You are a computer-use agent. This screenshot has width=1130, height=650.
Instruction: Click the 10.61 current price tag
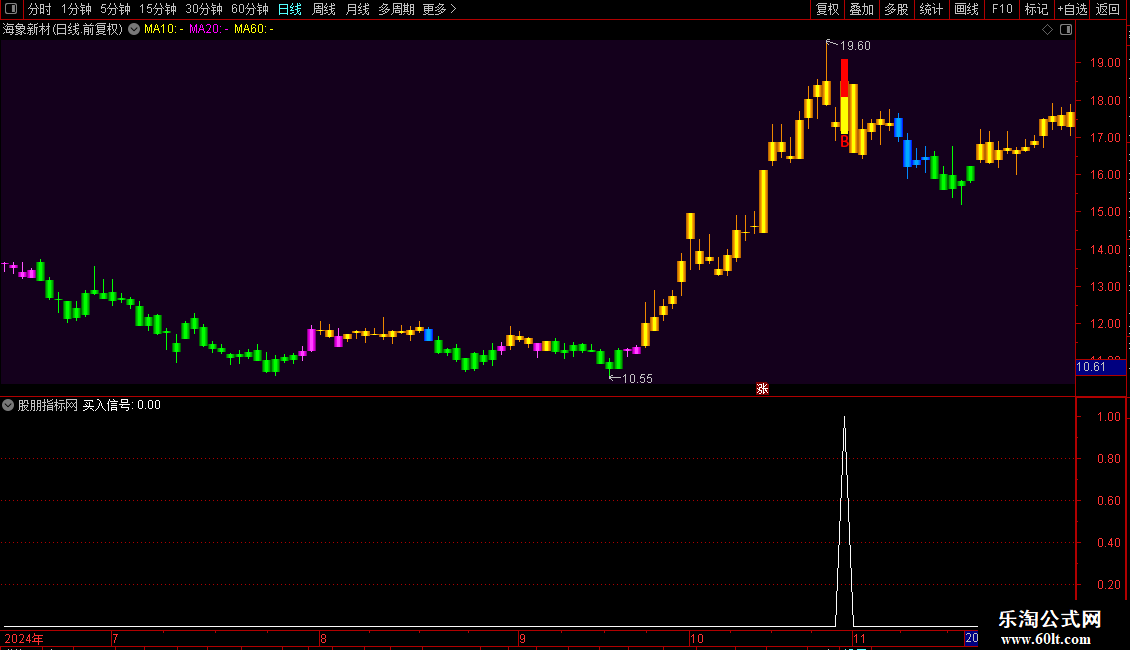[1100, 367]
